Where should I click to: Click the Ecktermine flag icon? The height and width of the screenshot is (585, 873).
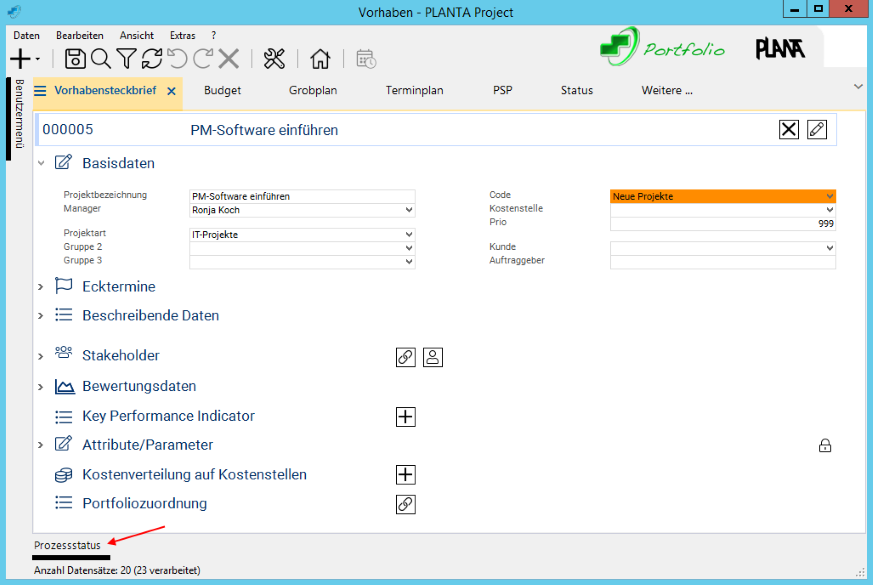(63, 286)
